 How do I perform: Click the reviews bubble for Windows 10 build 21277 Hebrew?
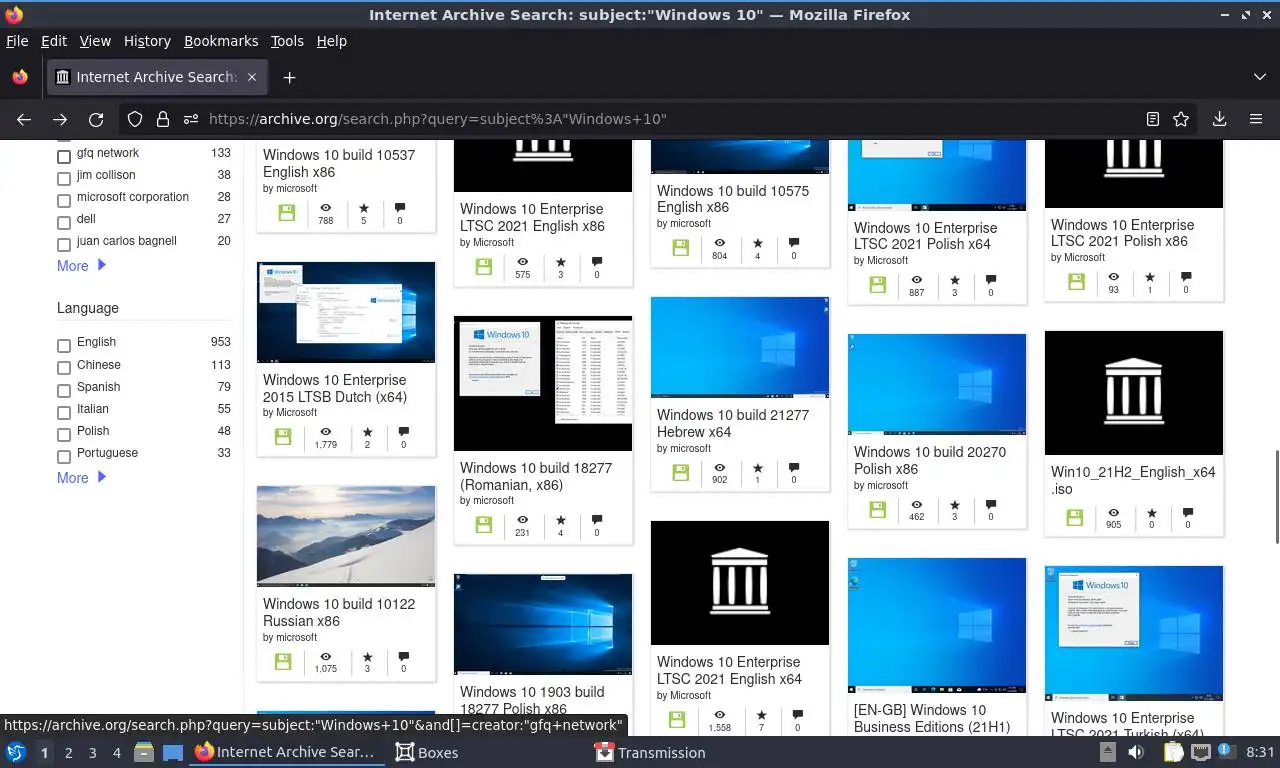pos(794,467)
